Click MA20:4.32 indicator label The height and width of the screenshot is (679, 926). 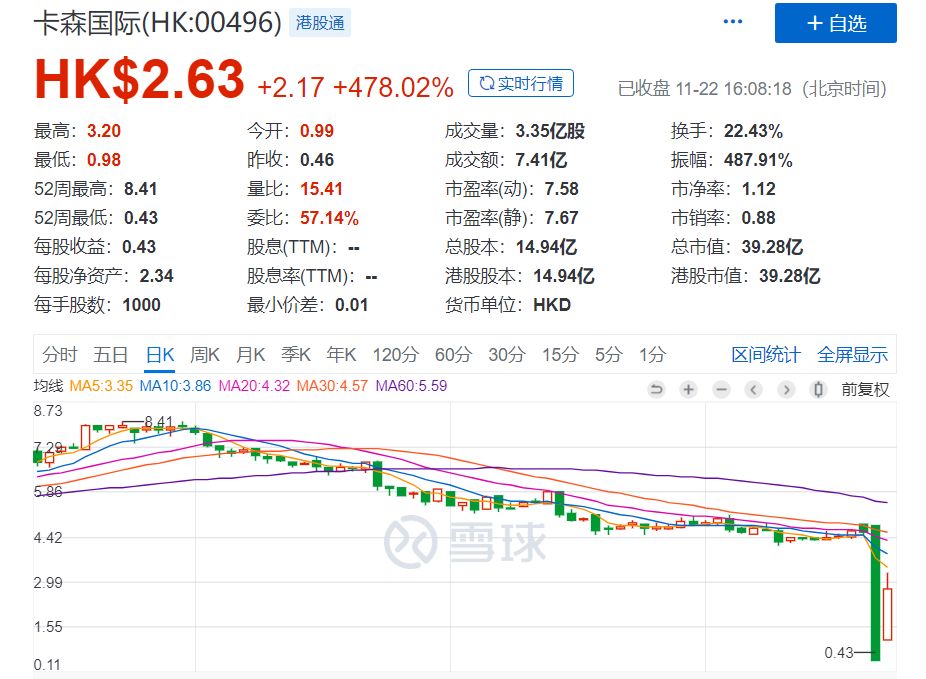(x=254, y=386)
